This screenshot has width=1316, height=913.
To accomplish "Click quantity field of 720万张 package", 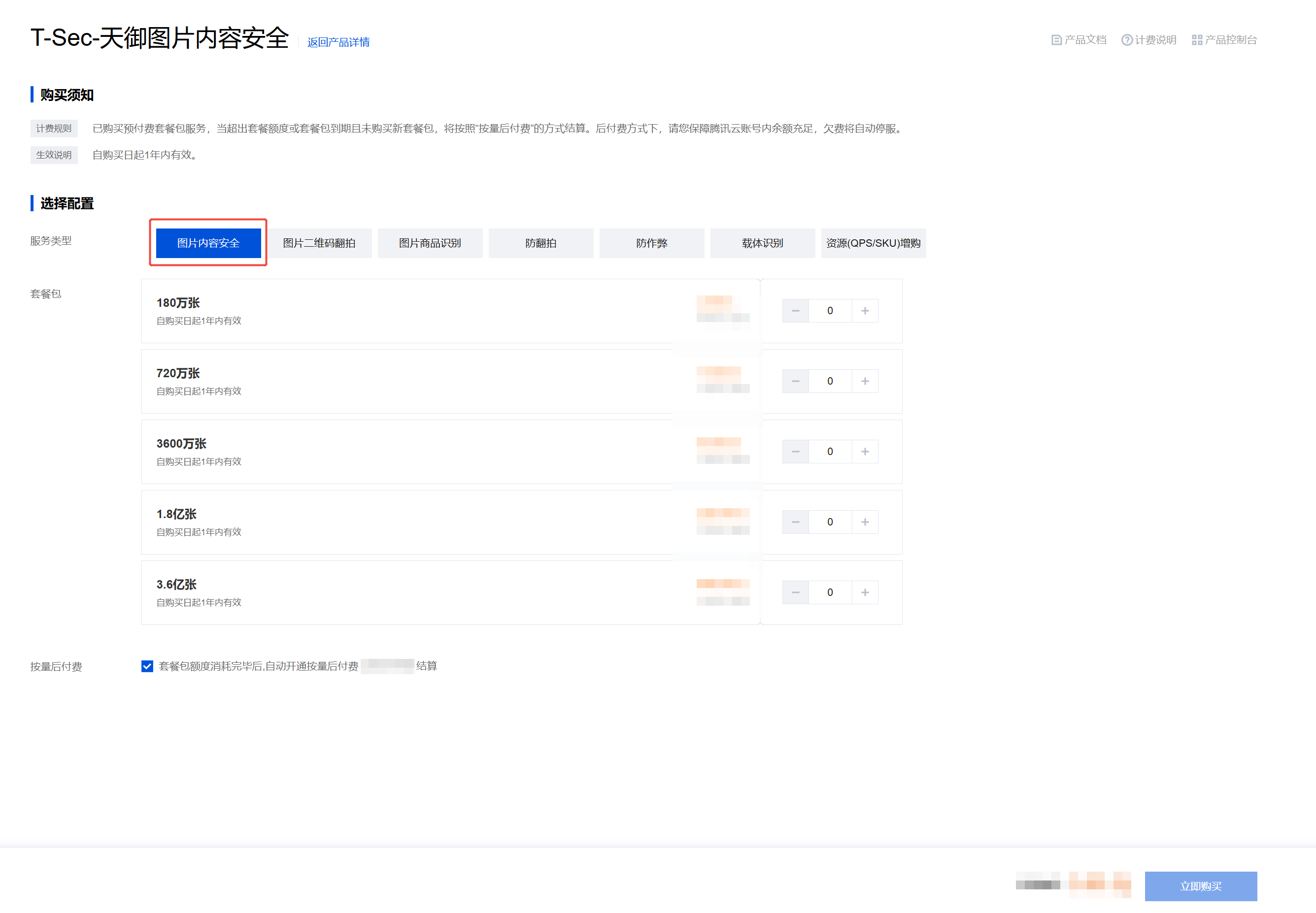I will pyautogui.click(x=830, y=381).
